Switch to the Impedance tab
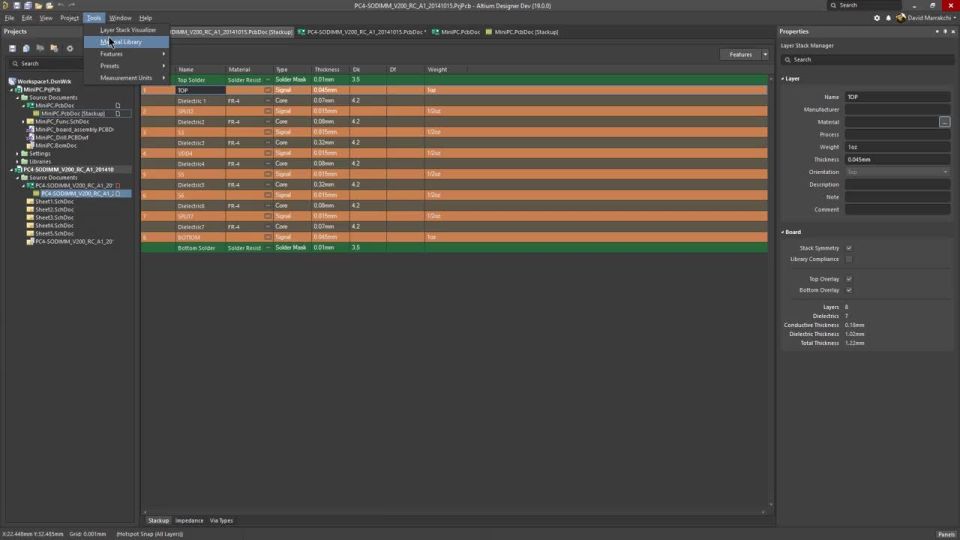960x540 pixels. [189, 520]
